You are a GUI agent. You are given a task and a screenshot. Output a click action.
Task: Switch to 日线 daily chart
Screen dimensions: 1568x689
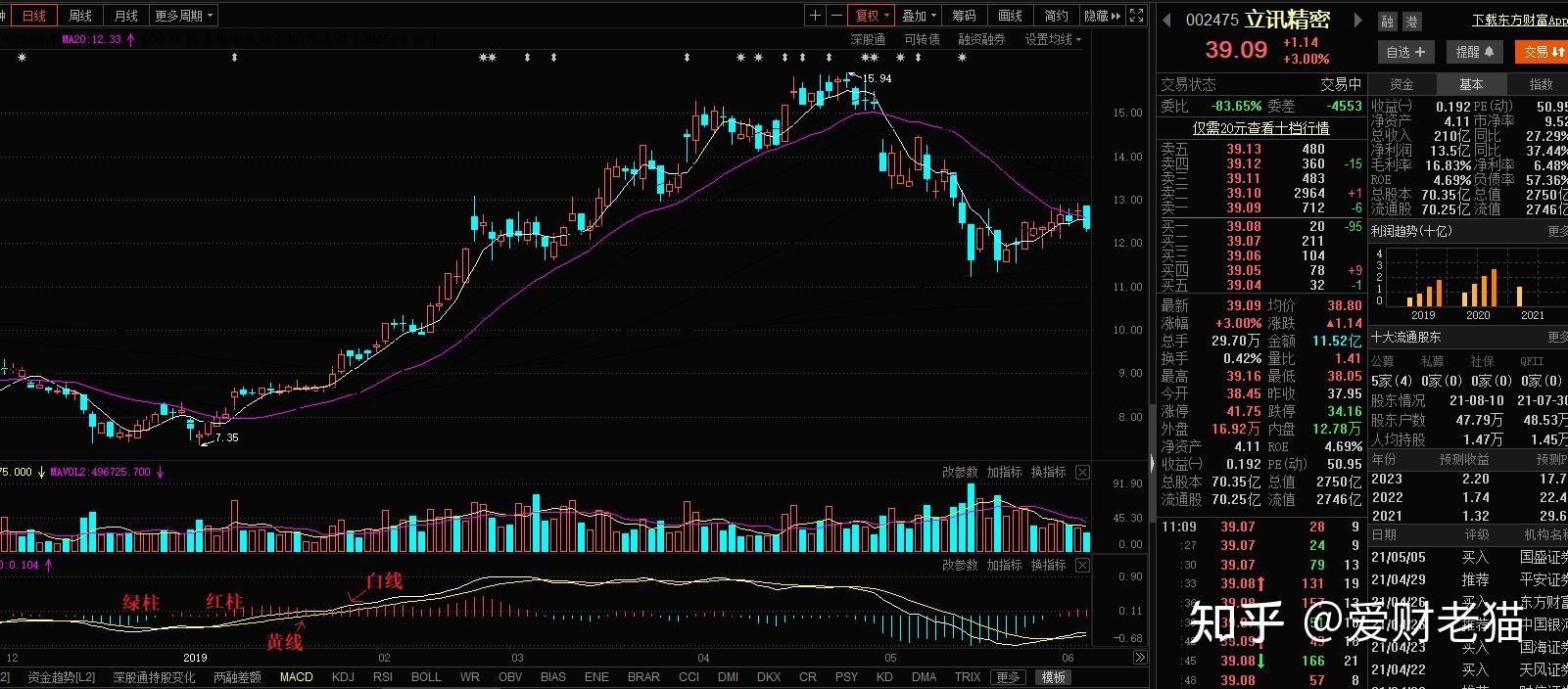click(34, 16)
